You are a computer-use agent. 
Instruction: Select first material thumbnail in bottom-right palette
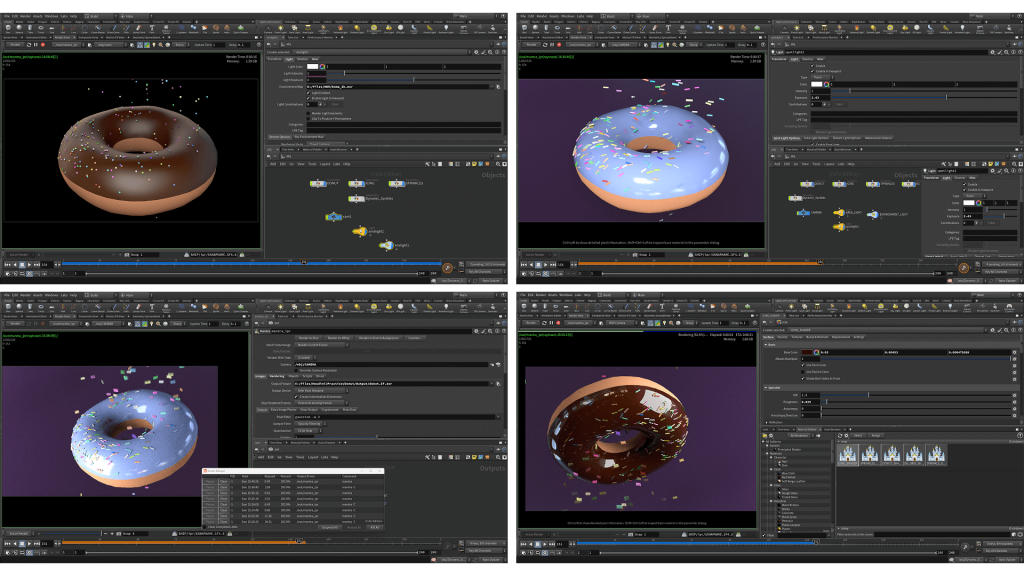(848, 455)
